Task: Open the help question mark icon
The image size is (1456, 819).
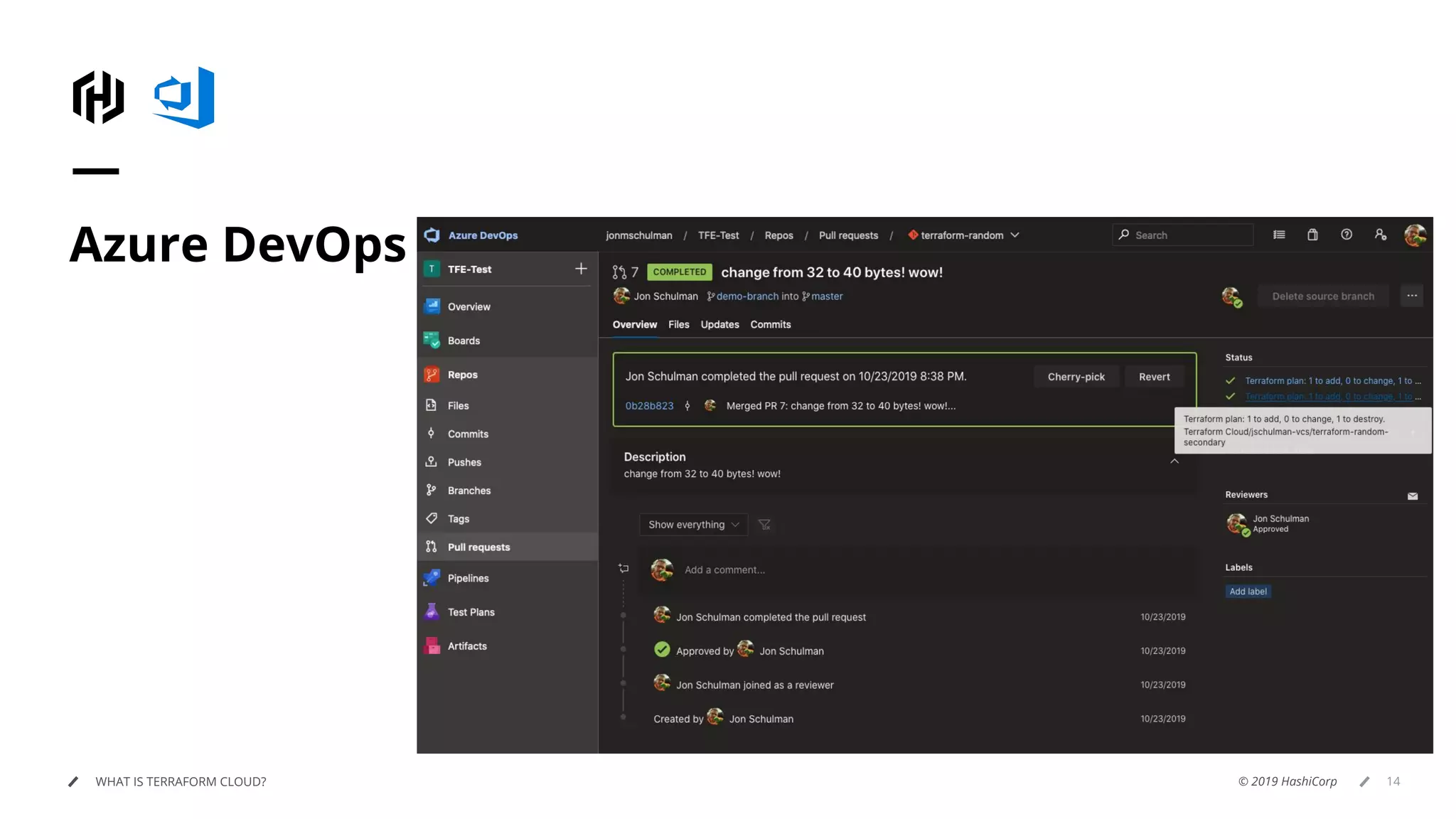Action: tap(1347, 235)
